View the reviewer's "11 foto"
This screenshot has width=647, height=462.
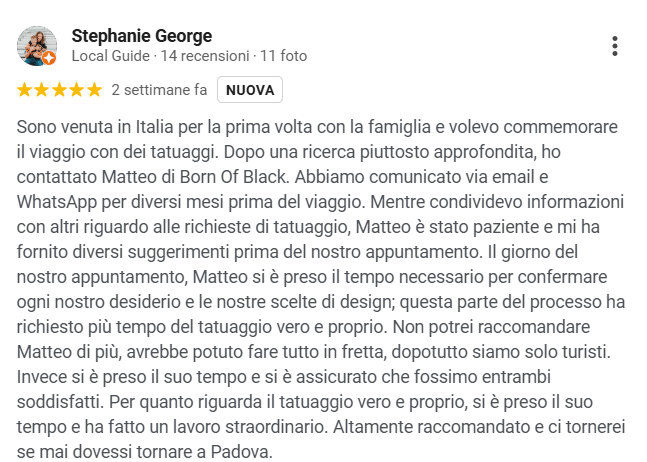pyautogui.click(x=284, y=56)
